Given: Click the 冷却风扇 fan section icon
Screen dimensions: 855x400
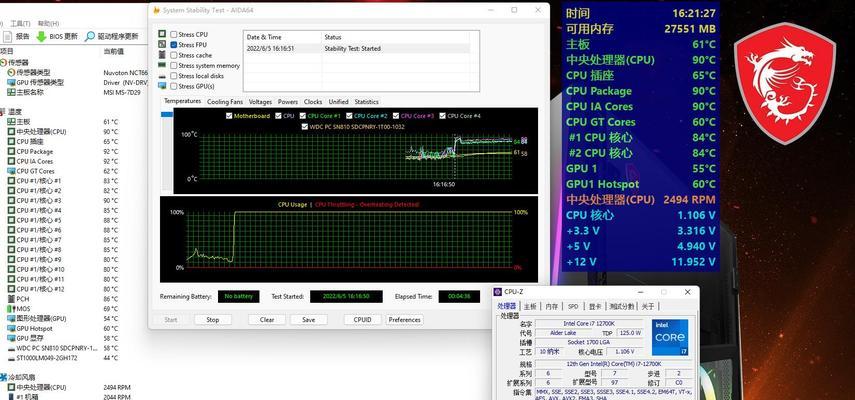Looking at the screenshot, I should (3, 377).
